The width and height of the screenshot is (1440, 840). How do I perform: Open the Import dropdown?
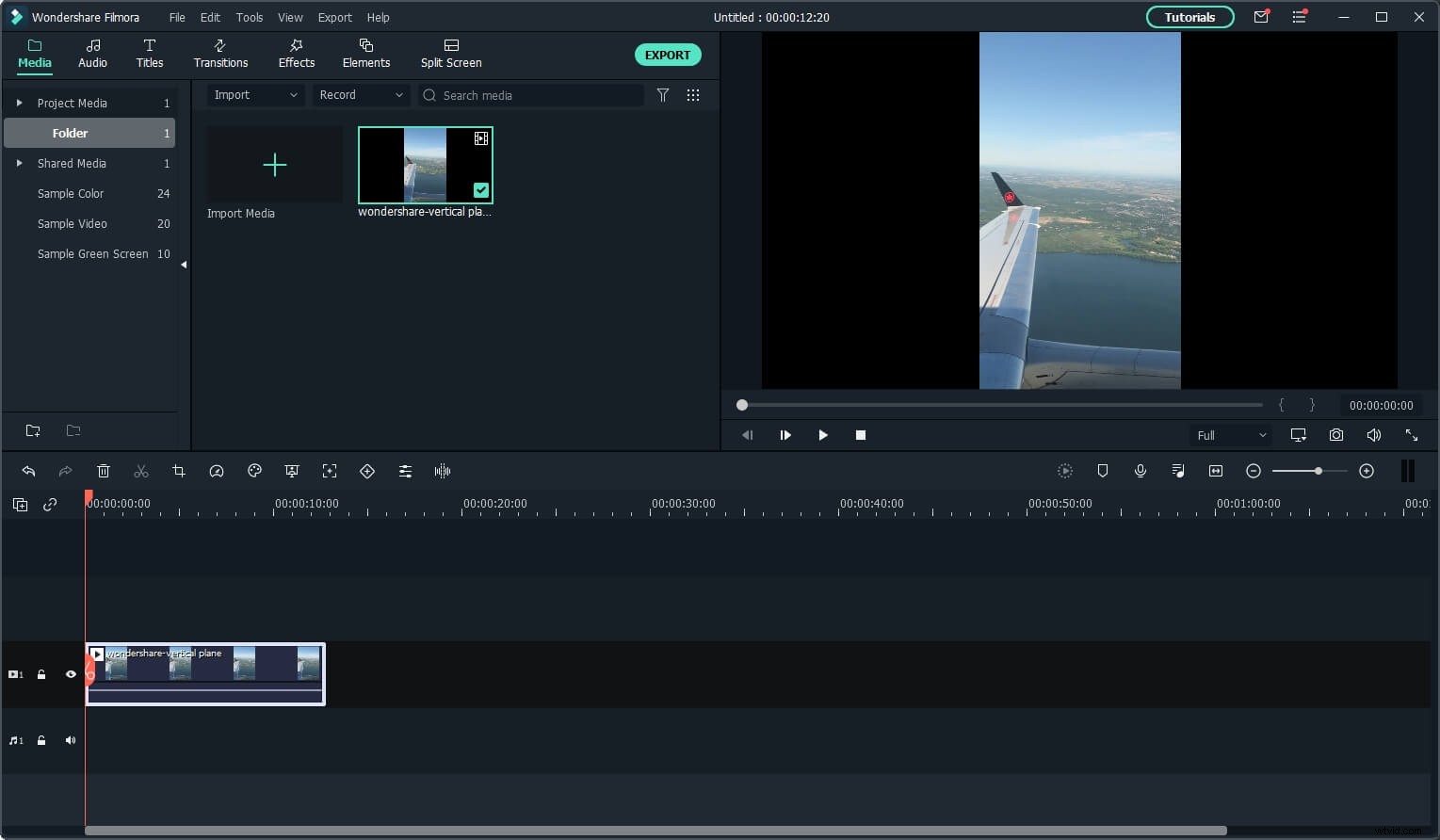pos(254,94)
